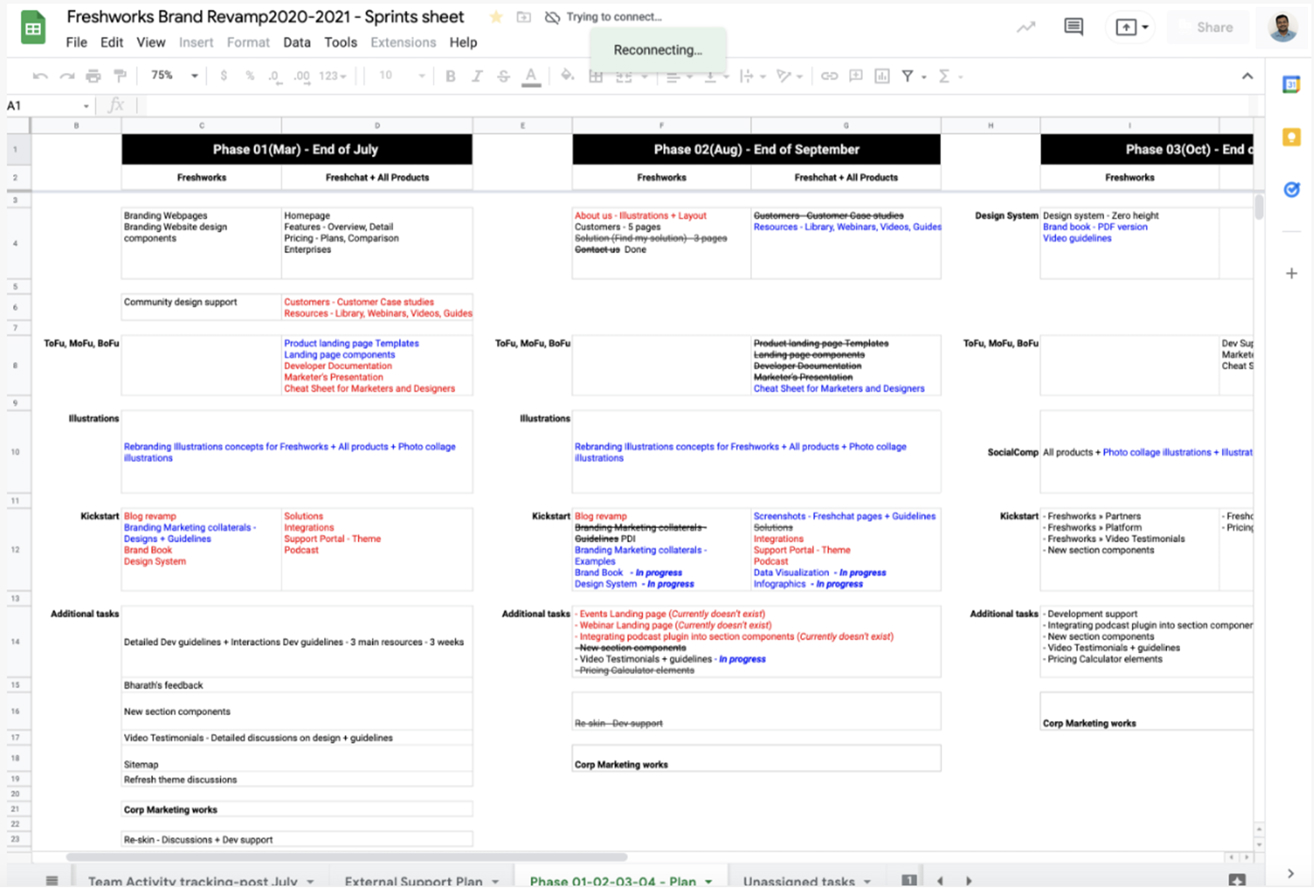Decrease decimal places (.0 icon)

pos(275,76)
